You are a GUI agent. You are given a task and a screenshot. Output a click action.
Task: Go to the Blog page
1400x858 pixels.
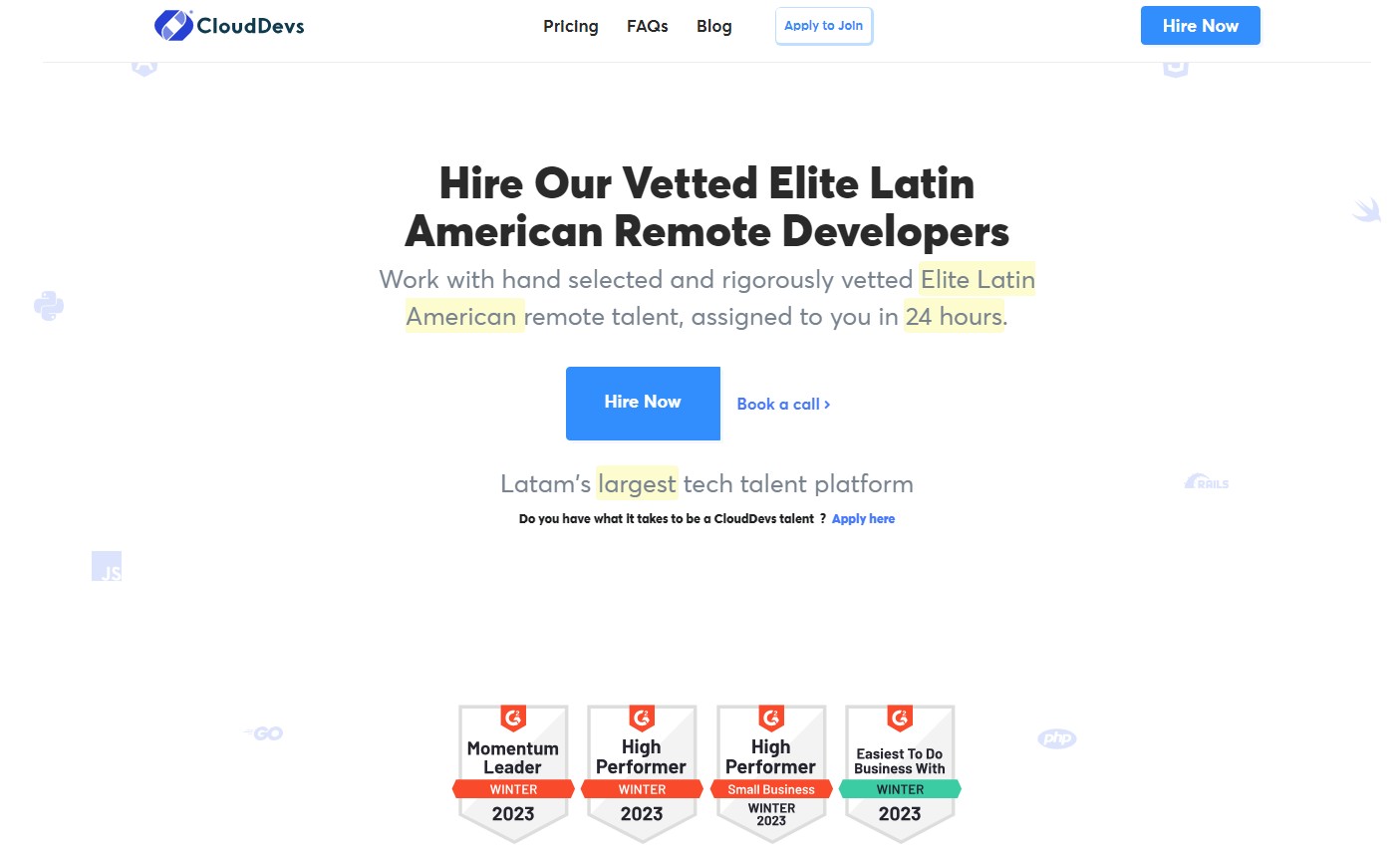(714, 26)
